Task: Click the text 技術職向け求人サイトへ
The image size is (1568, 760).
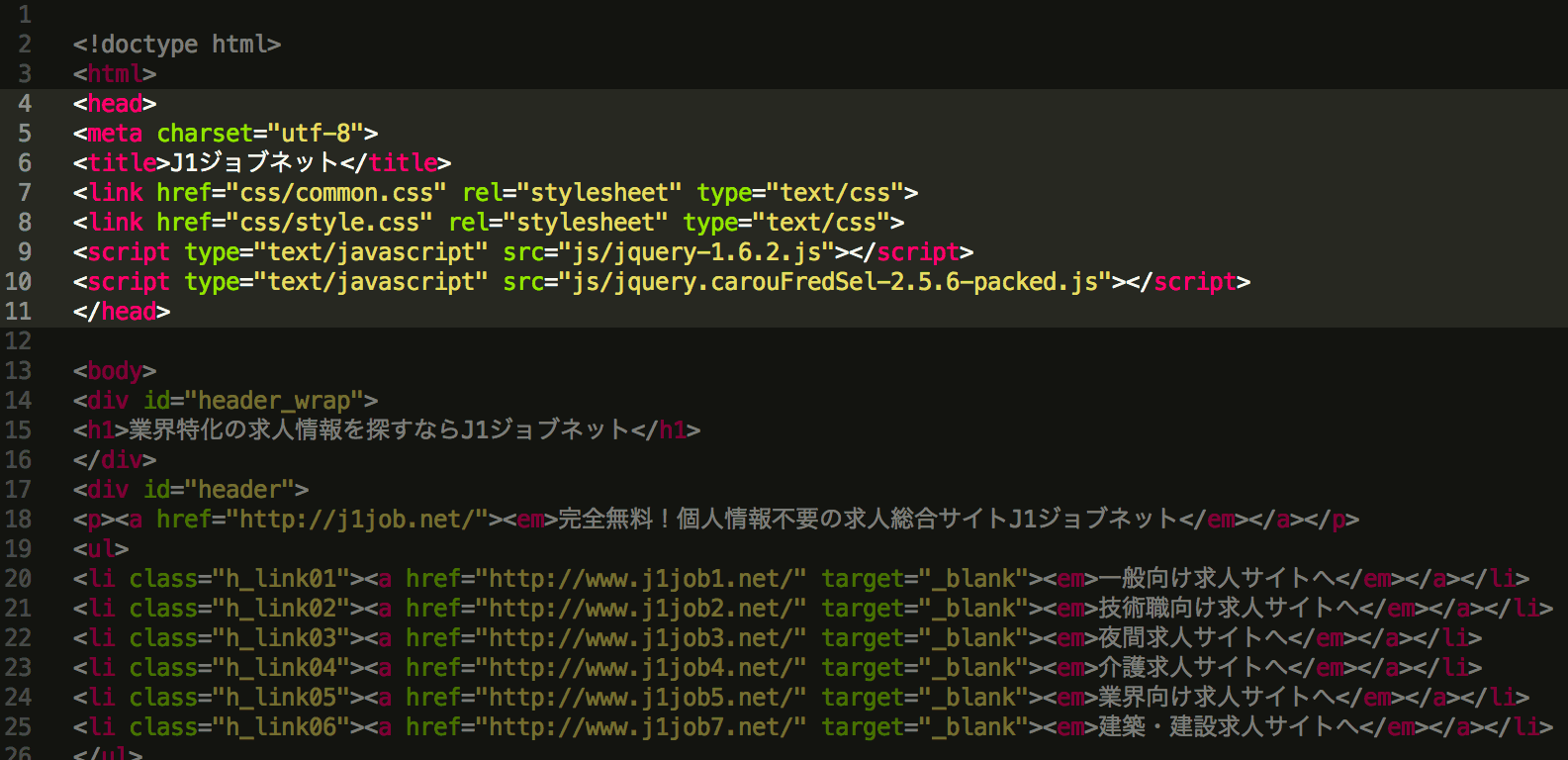Action: pos(1230,609)
